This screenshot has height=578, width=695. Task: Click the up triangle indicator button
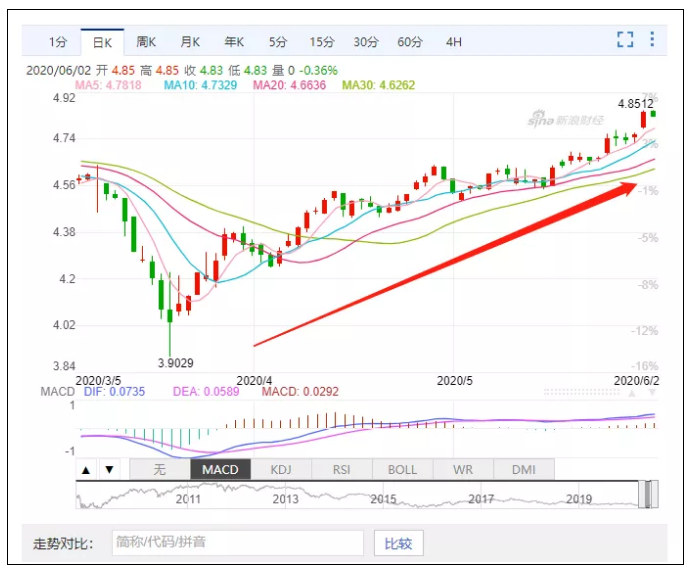pyautogui.click(x=86, y=469)
